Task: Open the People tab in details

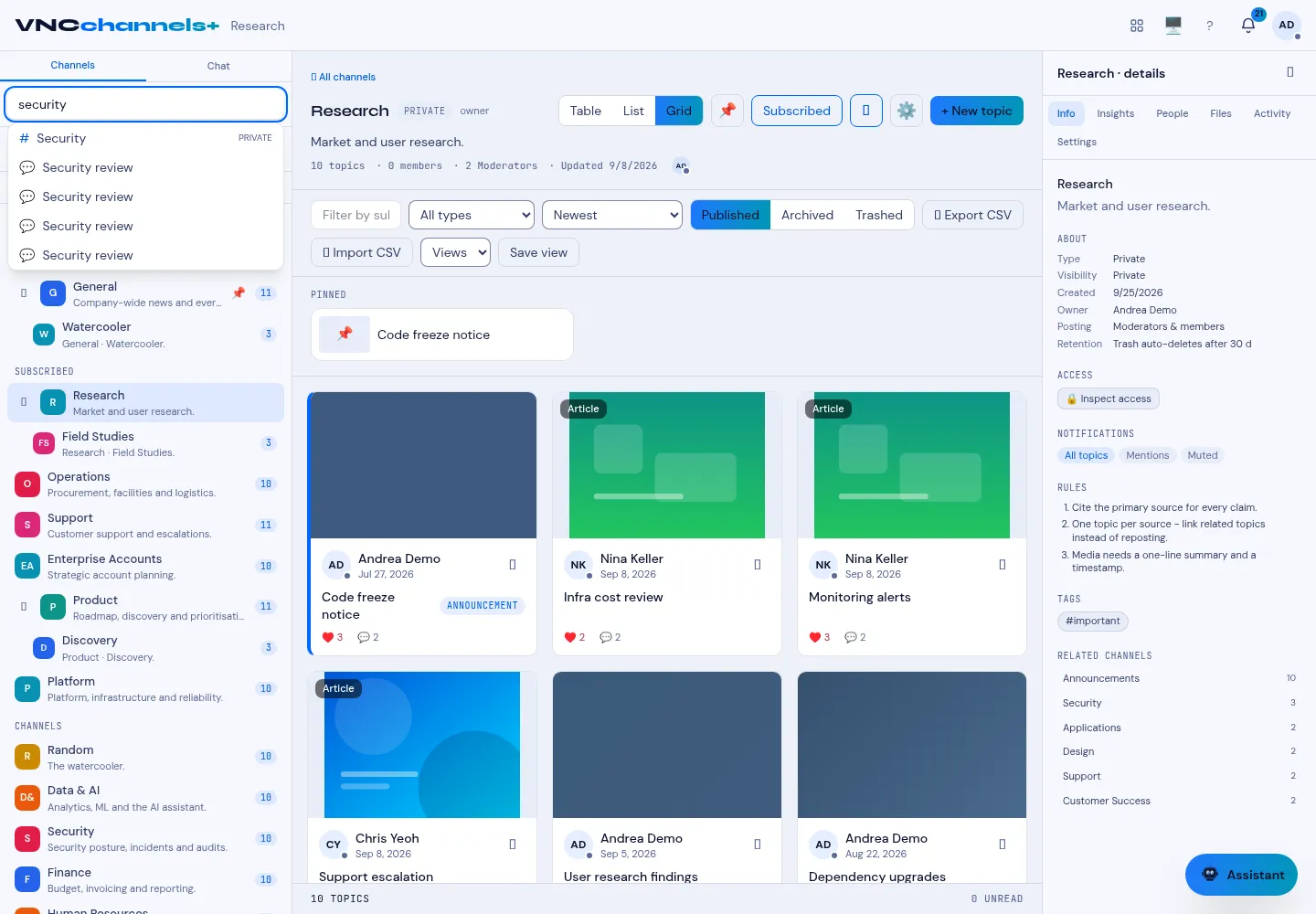Action: pyautogui.click(x=1172, y=113)
